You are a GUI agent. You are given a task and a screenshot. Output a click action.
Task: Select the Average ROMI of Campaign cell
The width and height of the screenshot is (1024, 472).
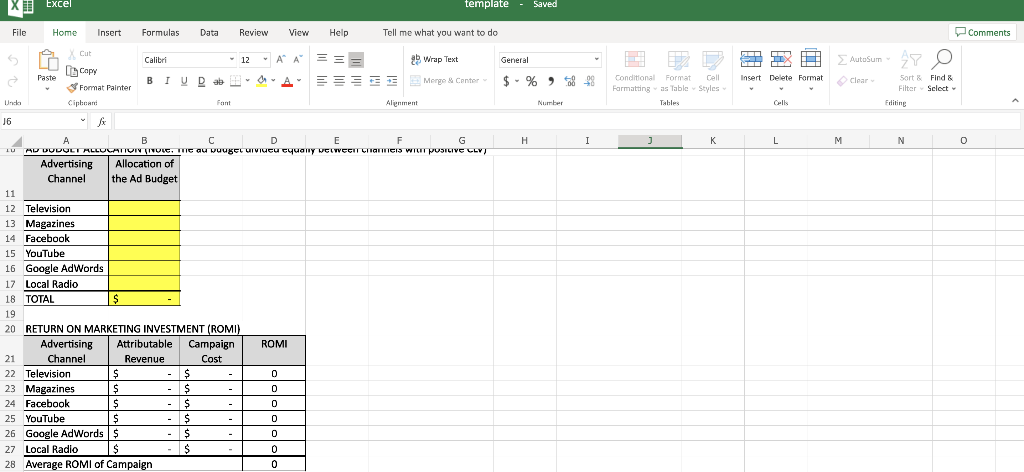click(133, 464)
